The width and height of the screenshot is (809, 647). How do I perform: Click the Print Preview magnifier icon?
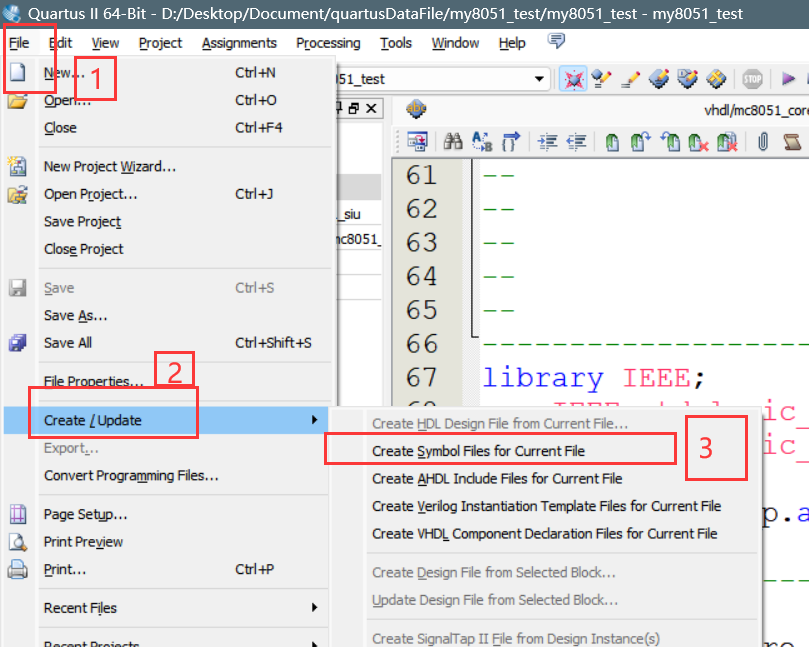coord(18,541)
